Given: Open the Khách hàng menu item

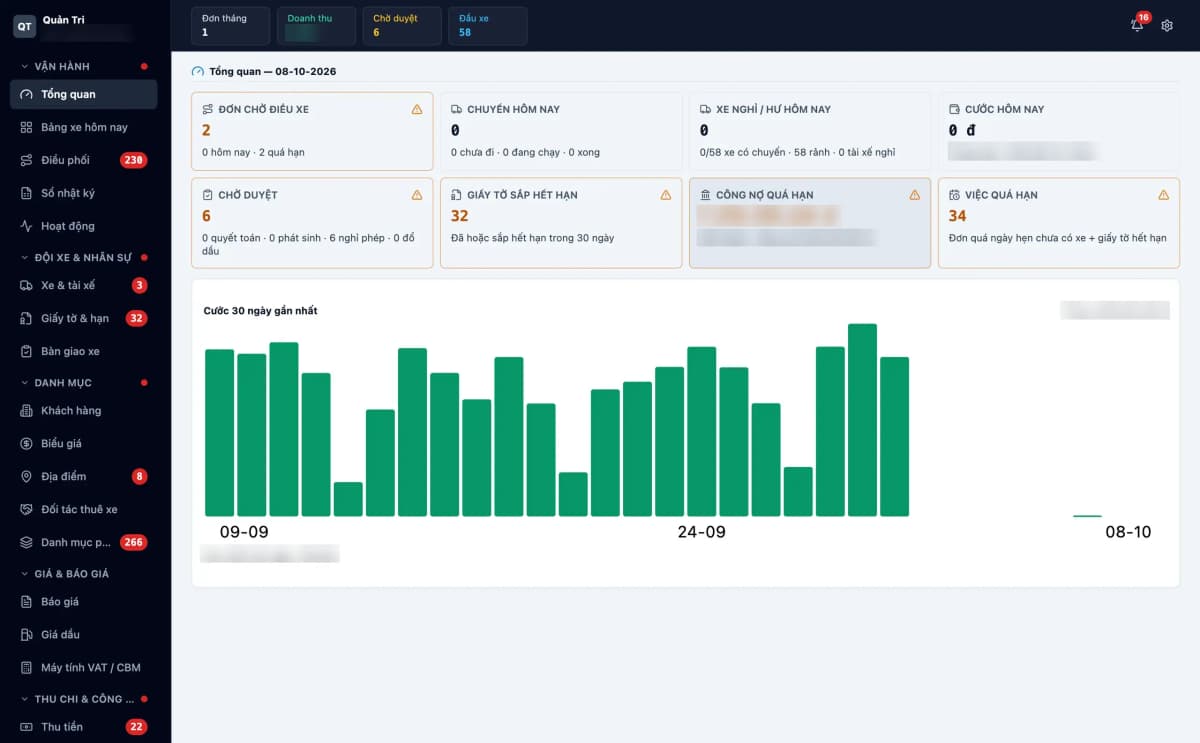Looking at the screenshot, I should coord(84,410).
